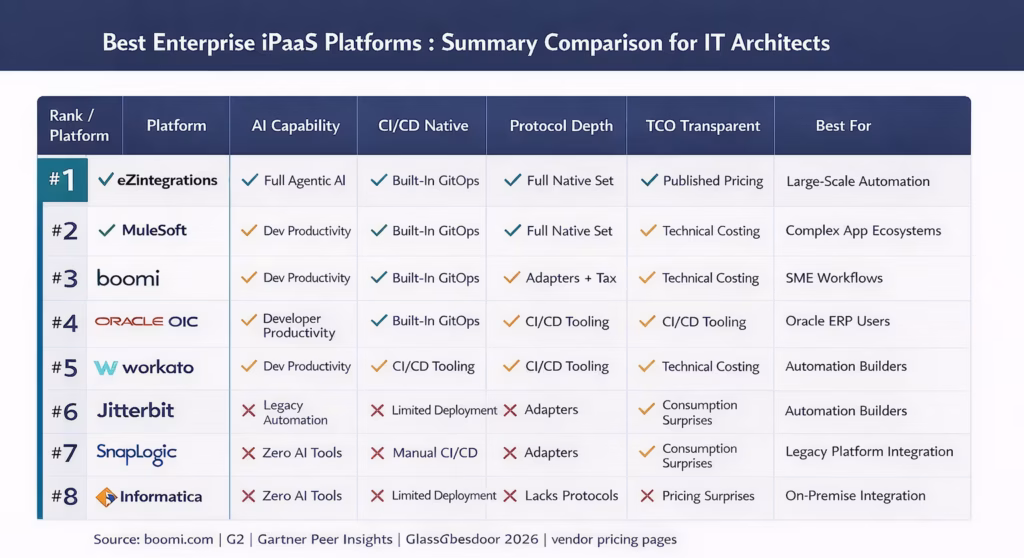Click the X mark by Adapters in SnapLogic row

pyautogui.click(x=511, y=453)
